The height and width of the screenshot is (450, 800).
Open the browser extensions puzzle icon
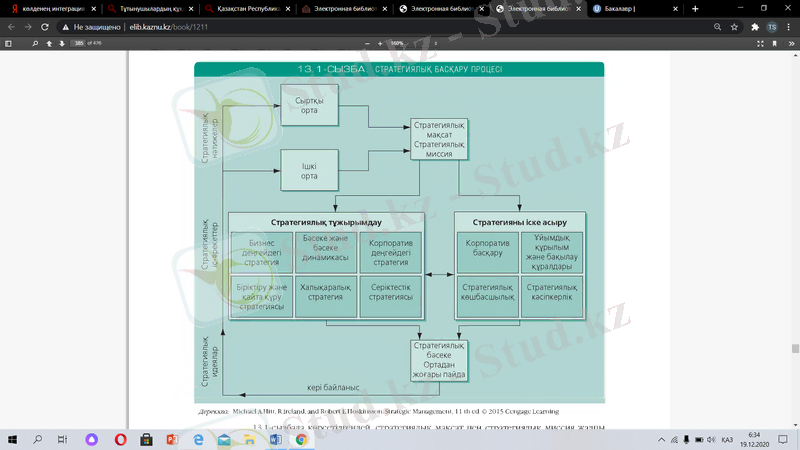point(754,27)
